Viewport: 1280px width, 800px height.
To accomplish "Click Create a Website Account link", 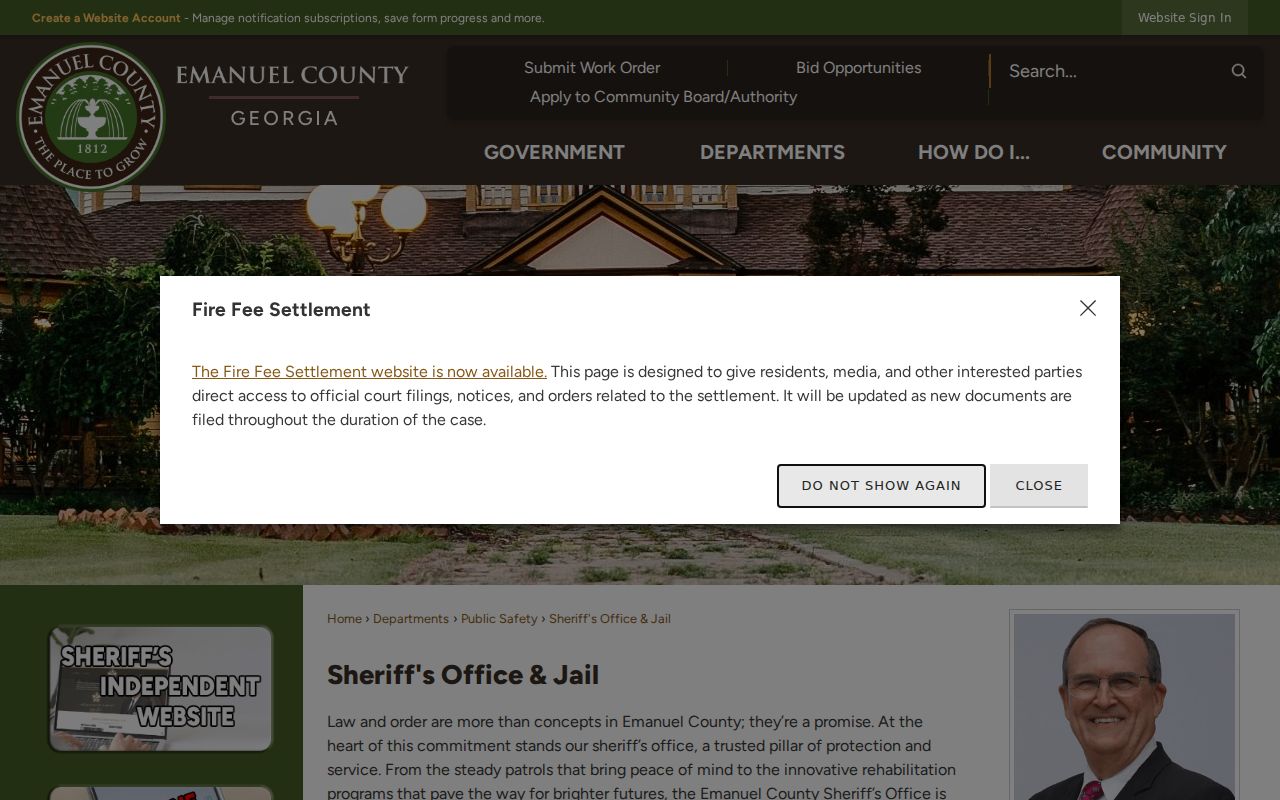I will pos(106,18).
